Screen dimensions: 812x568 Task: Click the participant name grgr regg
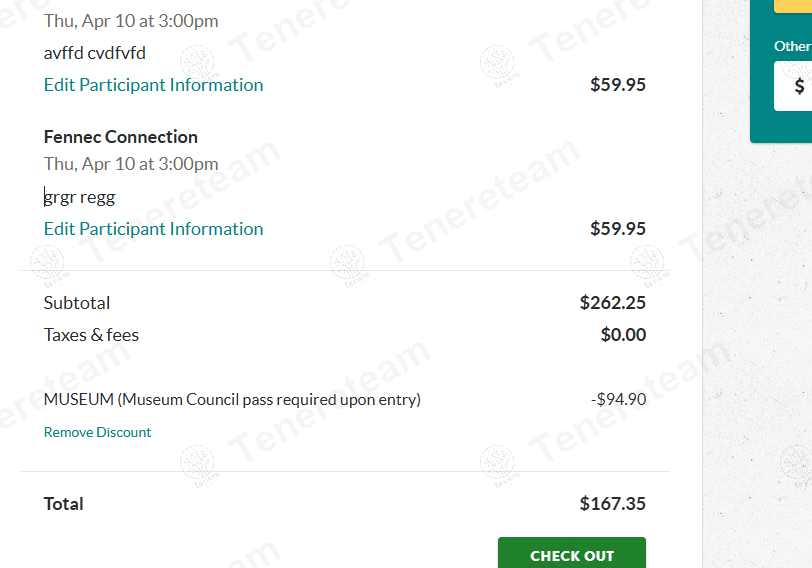click(x=80, y=197)
